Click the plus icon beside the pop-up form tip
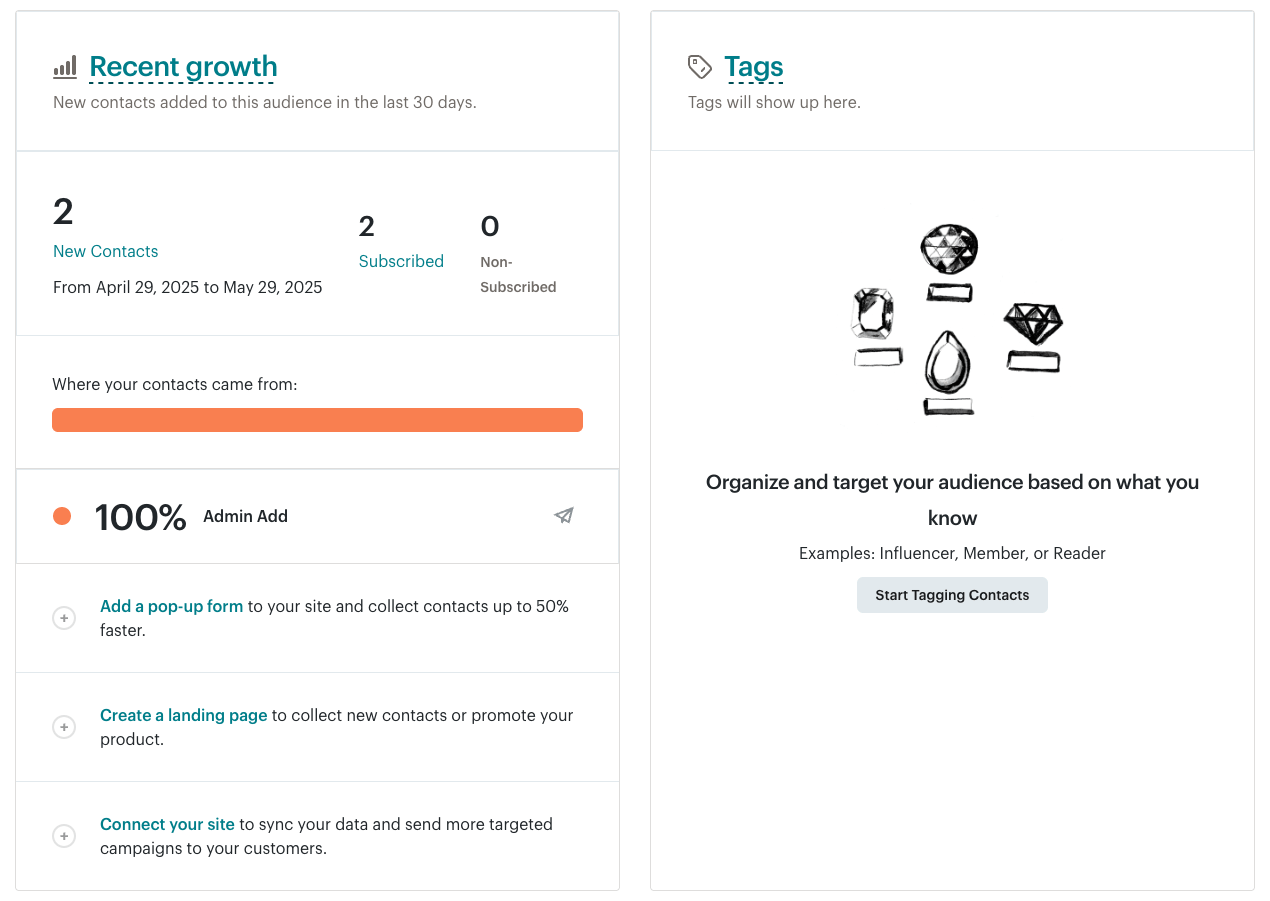The width and height of the screenshot is (1270, 901). click(64, 618)
